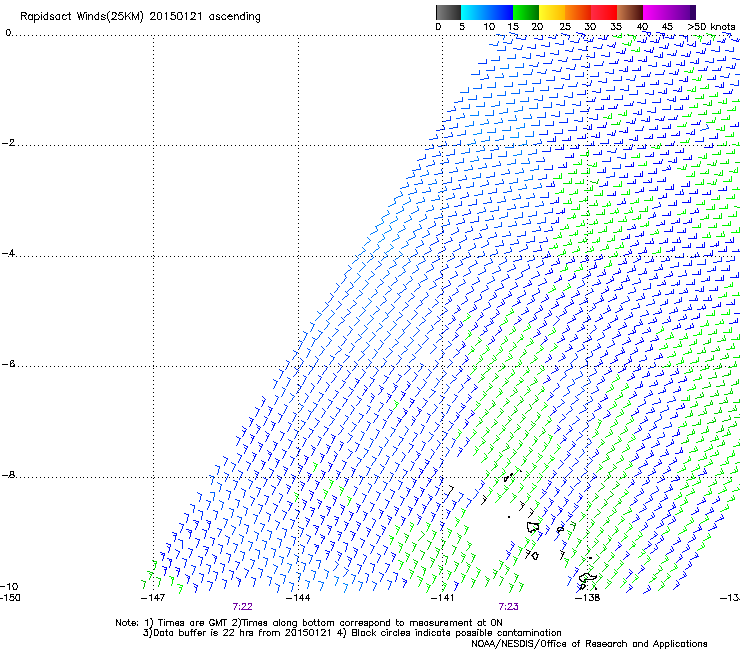Click the '-8' latitude axis label
The image size is (740, 650).
tap(8, 475)
